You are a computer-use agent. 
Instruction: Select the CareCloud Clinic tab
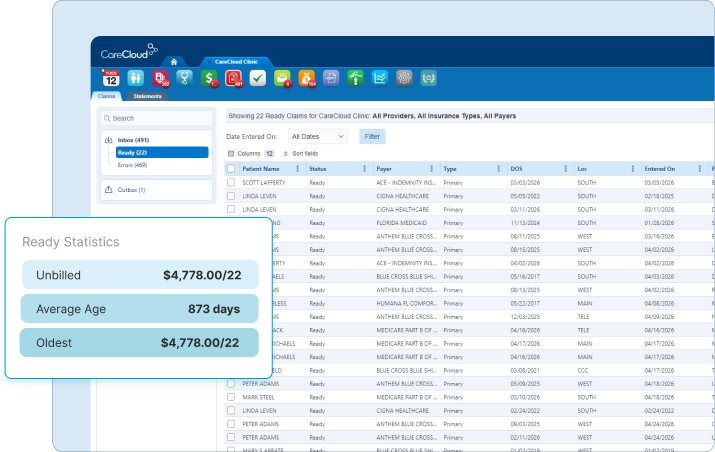236,62
